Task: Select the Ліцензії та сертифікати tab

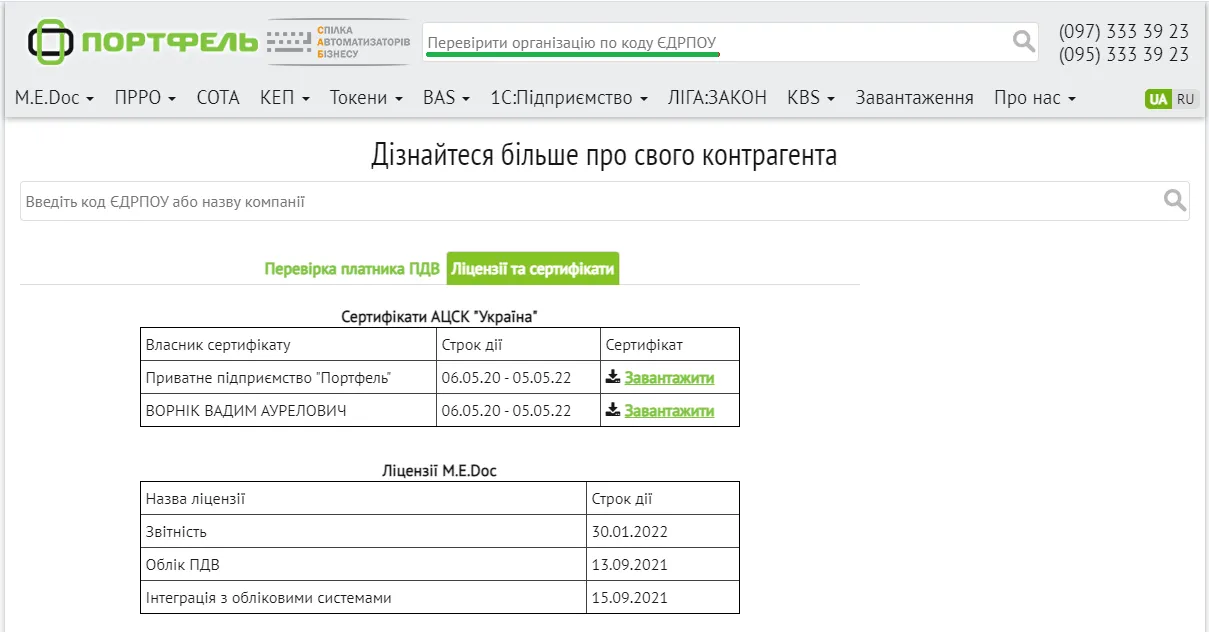Action: click(x=533, y=269)
